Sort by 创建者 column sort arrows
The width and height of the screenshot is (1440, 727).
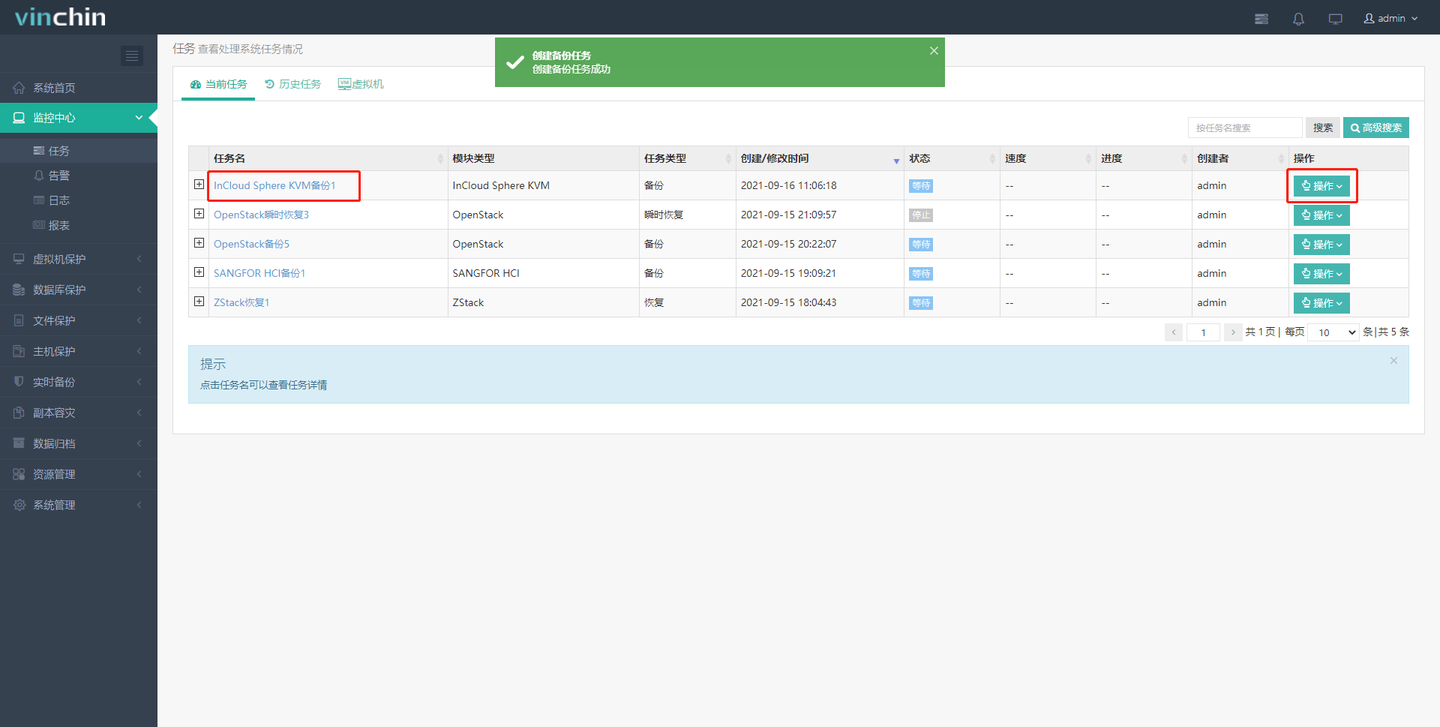tap(1281, 159)
